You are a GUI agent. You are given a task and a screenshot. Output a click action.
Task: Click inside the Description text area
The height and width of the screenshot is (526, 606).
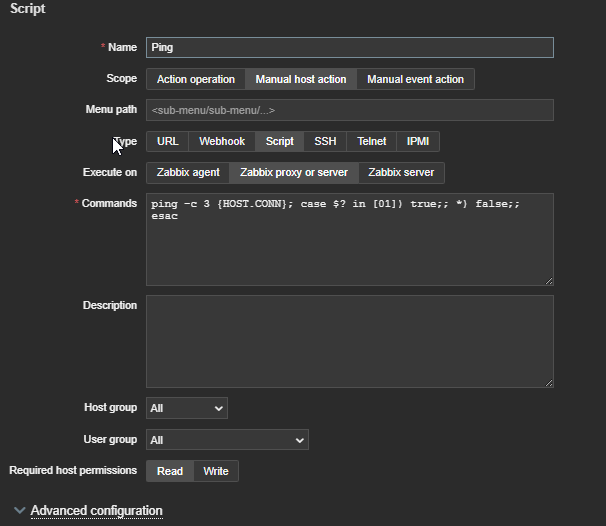click(x=349, y=340)
